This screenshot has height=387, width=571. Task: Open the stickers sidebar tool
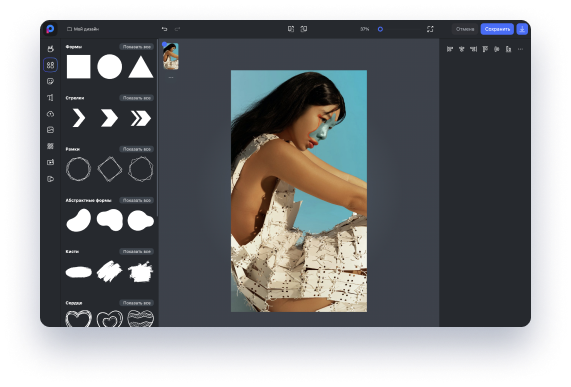click(x=50, y=81)
